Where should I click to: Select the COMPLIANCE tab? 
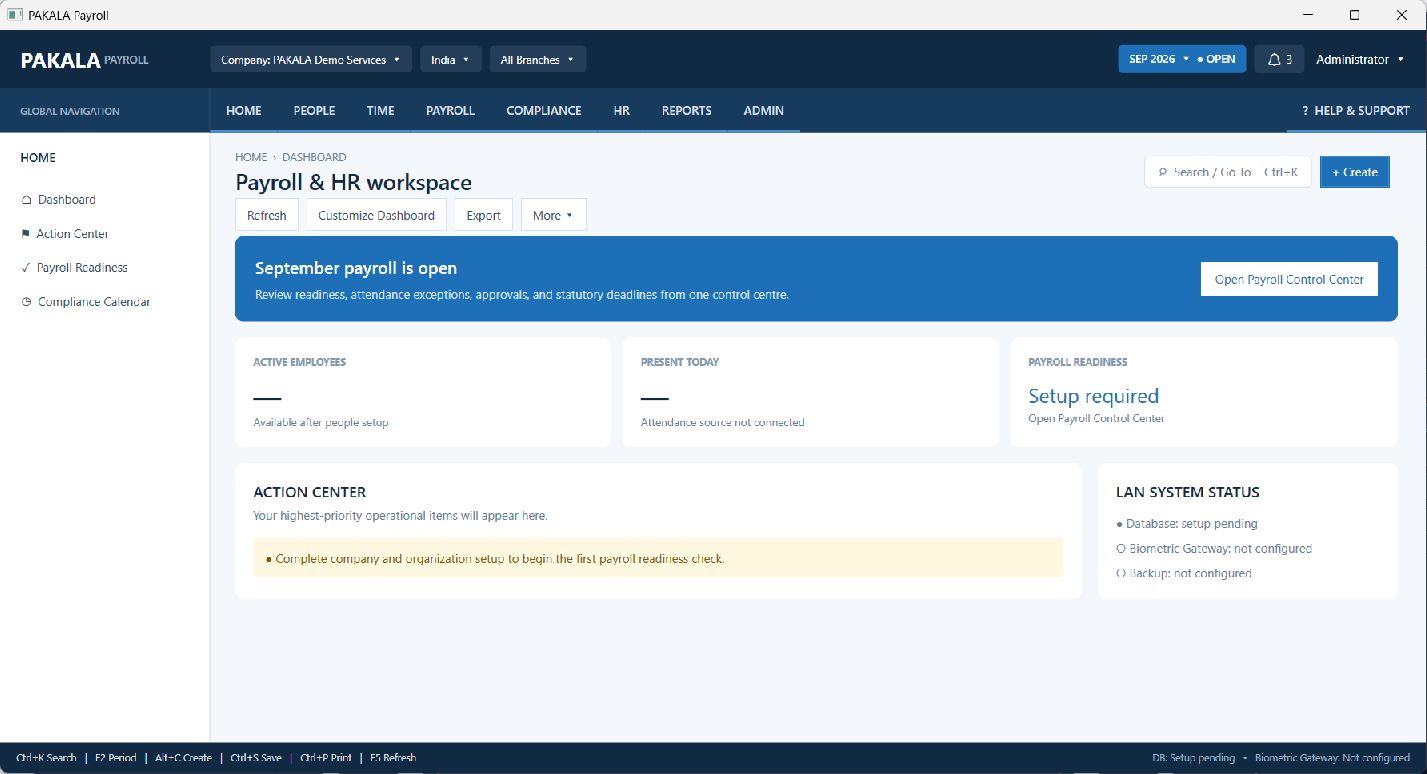click(544, 110)
